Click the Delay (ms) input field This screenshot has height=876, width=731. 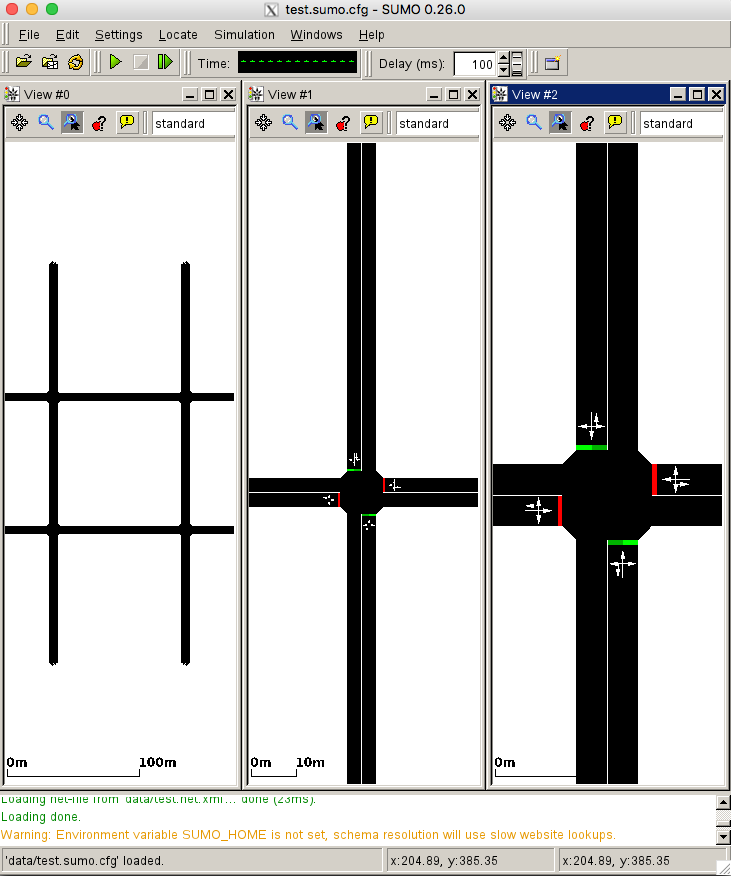tap(475, 64)
